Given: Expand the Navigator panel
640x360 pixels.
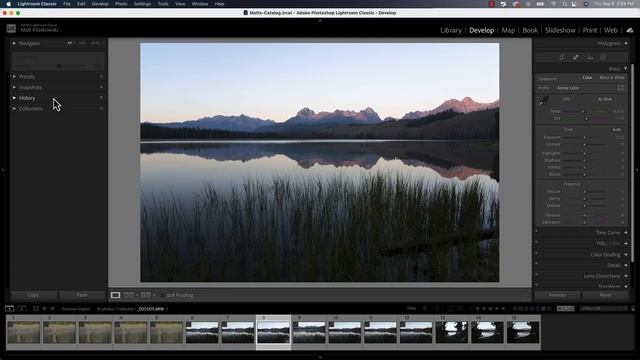Looking at the screenshot, I should point(14,43).
